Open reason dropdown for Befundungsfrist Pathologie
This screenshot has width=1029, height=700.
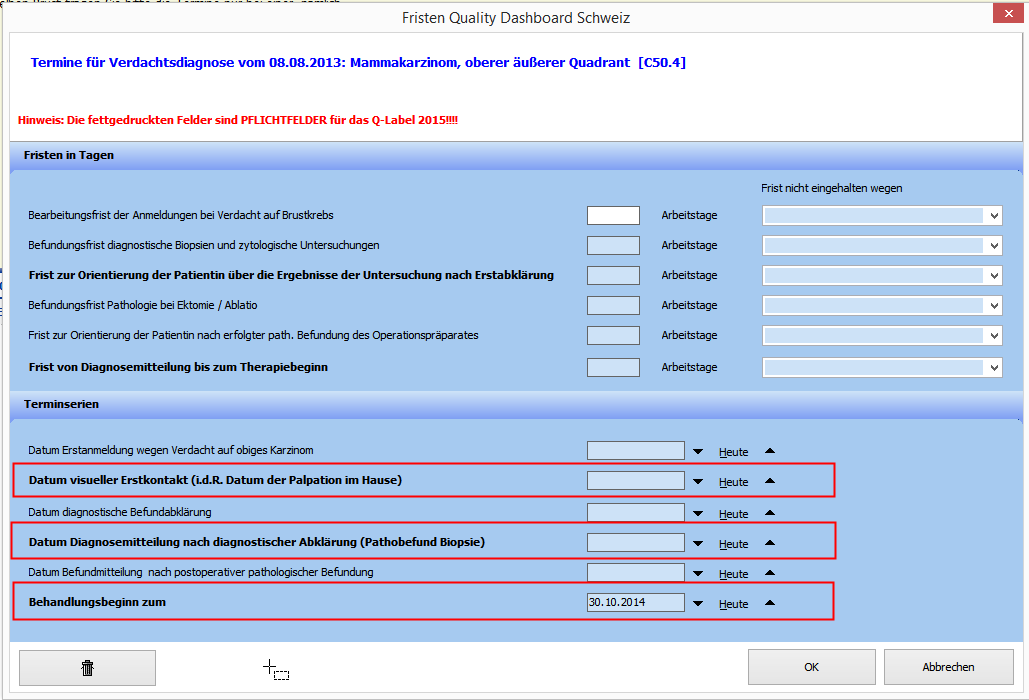pos(994,305)
